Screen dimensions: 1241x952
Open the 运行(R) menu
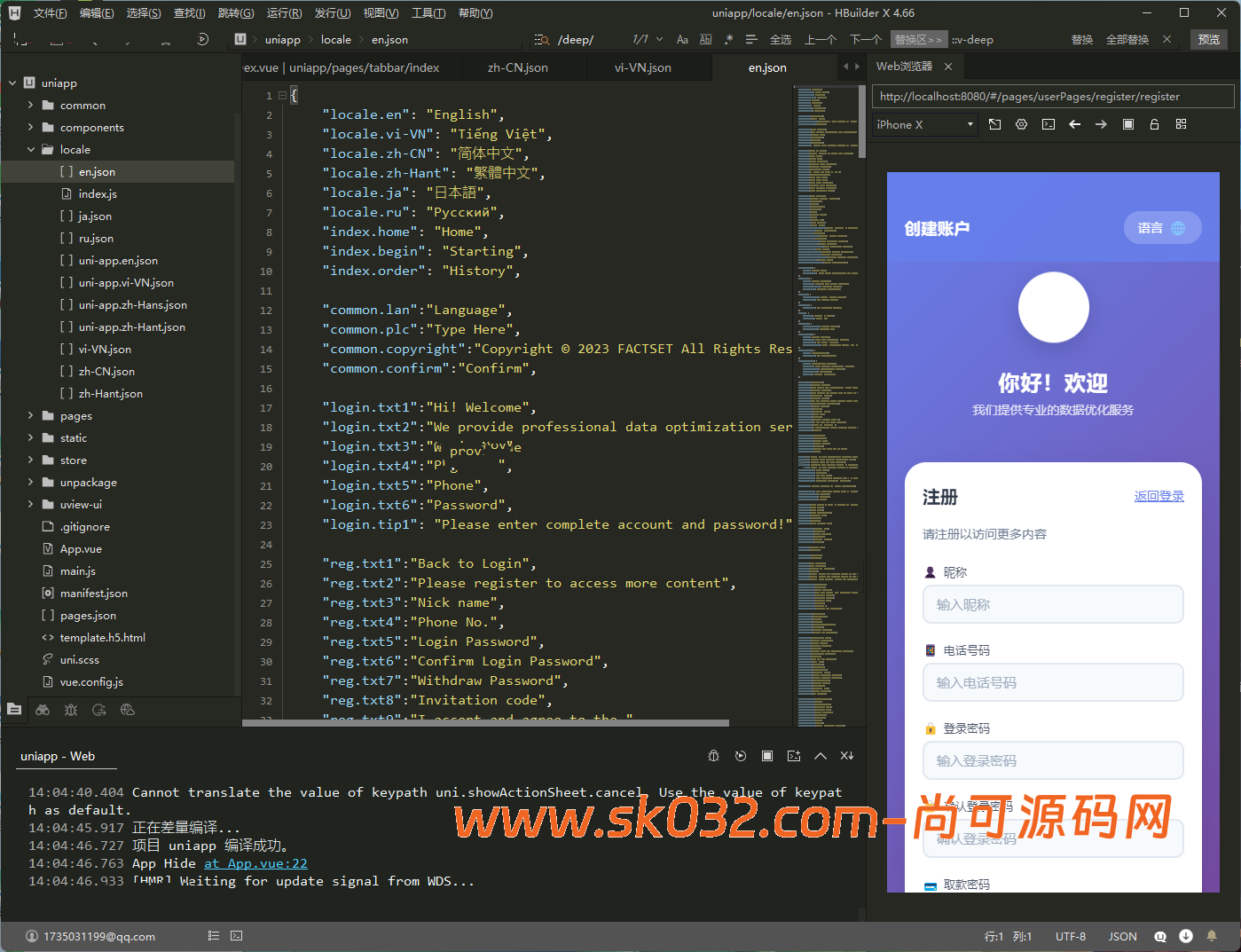(284, 13)
